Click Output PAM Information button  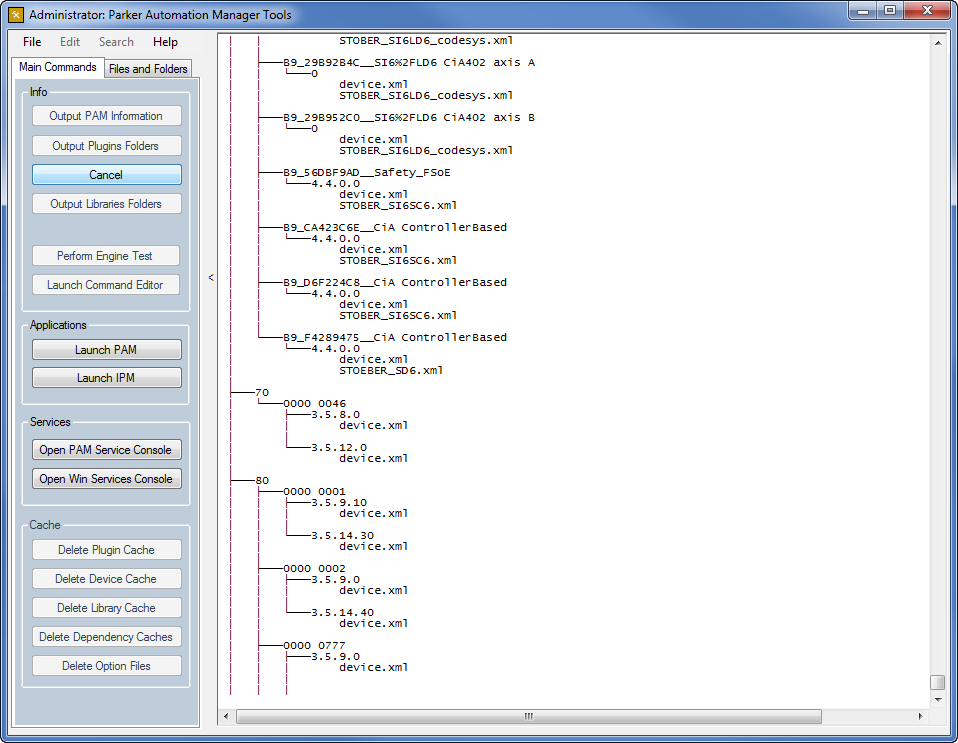point(106,116)
